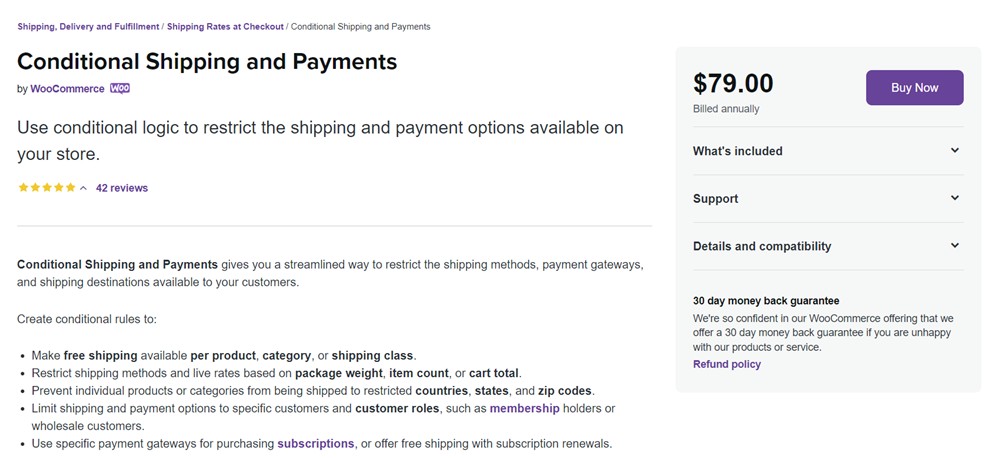The image size is (1000, 458).
Task: Click the Conditional Shipping and Payments title
Action: (x=207, y=61)
